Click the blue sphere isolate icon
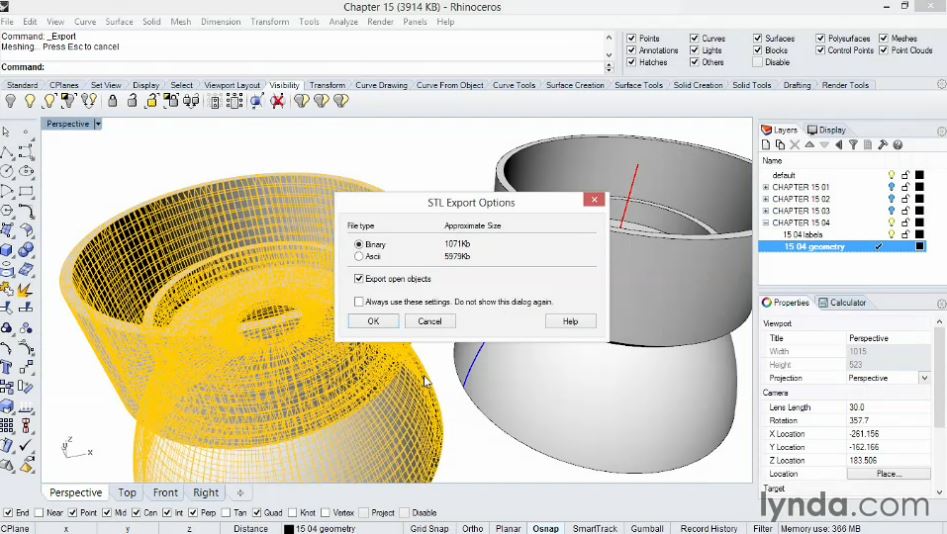Image resolution: width=947 pixels, height=534 pixels. (x=257, y=101)
